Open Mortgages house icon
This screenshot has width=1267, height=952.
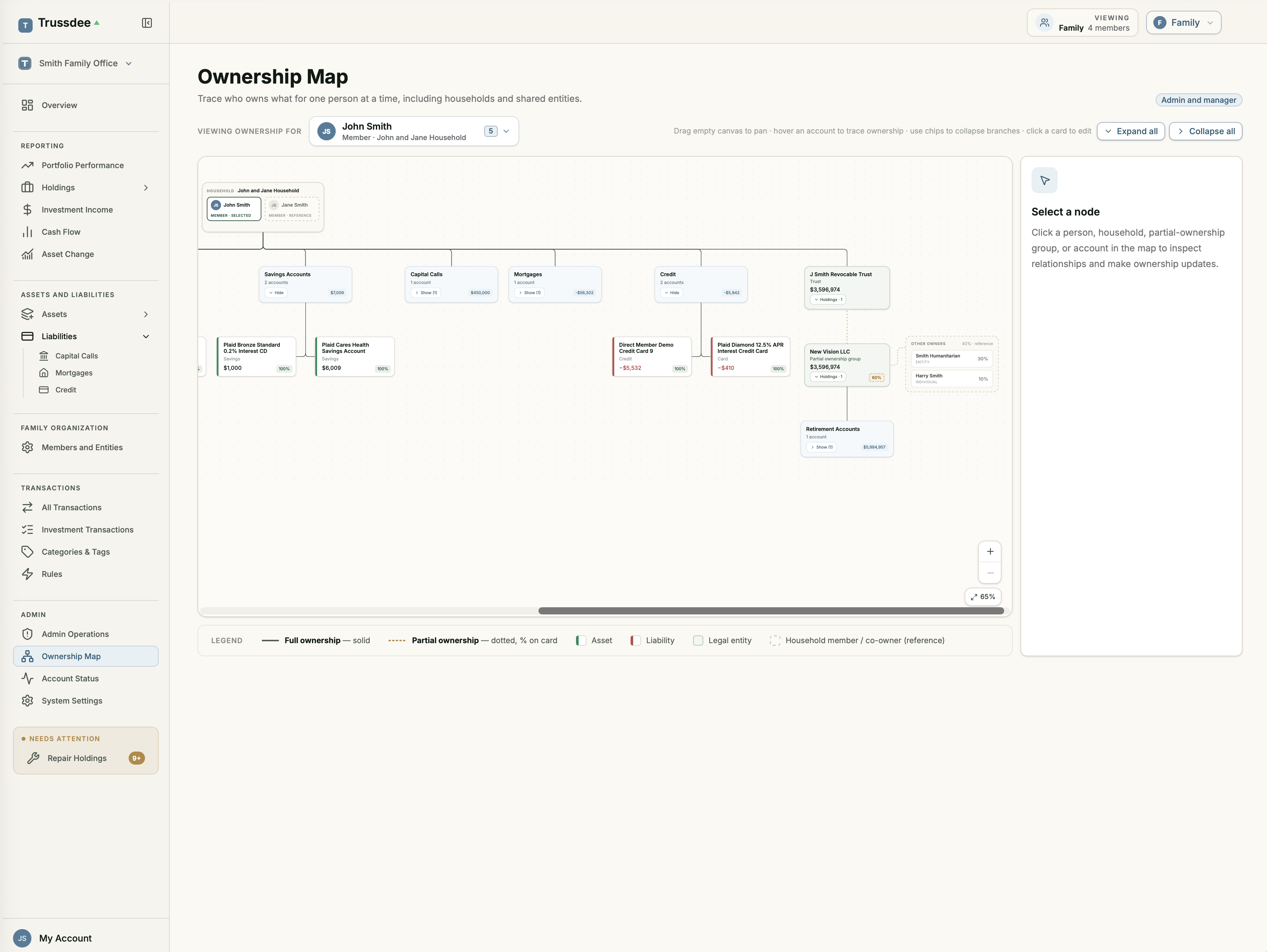point(43,373)
